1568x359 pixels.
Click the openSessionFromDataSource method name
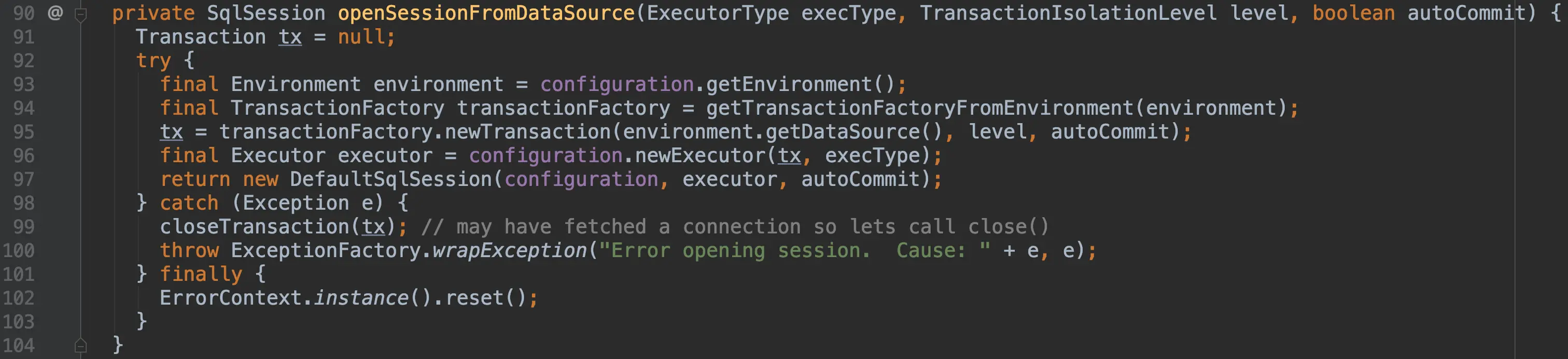[x=486, y=13]
